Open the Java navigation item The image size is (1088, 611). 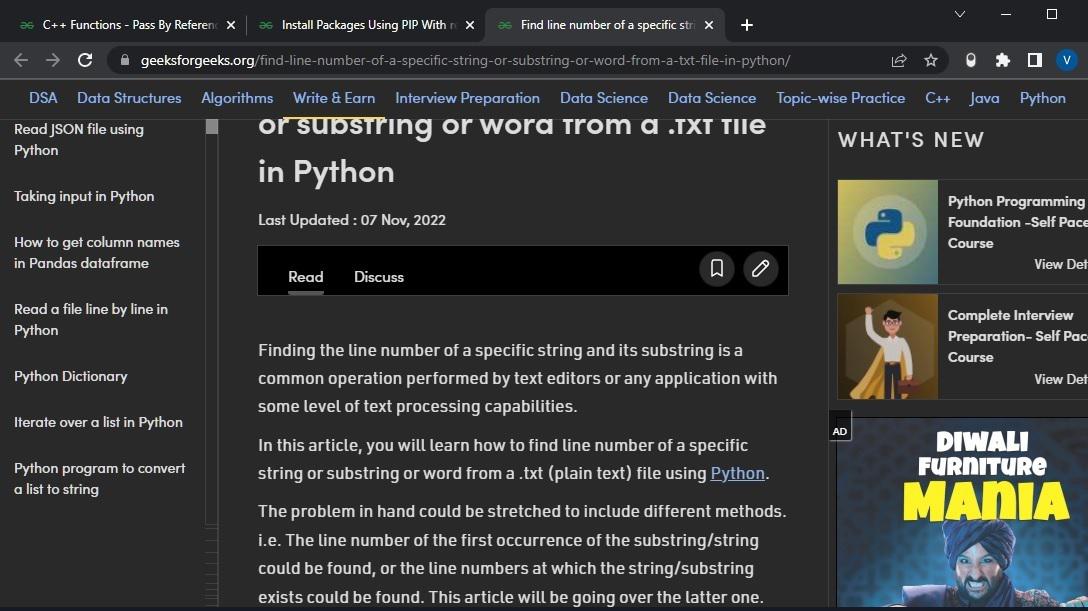985,98
